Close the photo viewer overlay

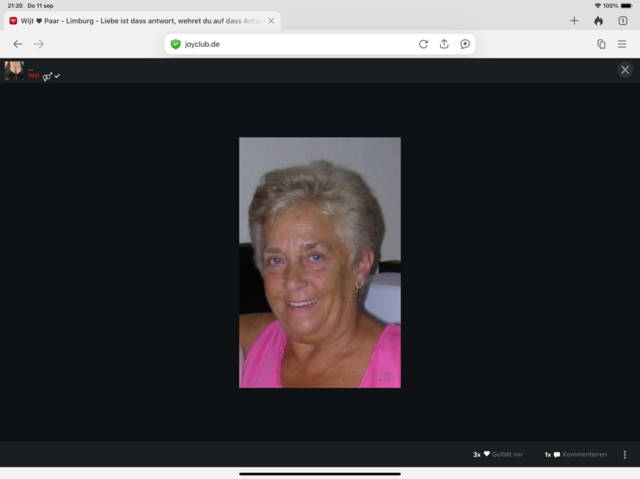[625, 70]
